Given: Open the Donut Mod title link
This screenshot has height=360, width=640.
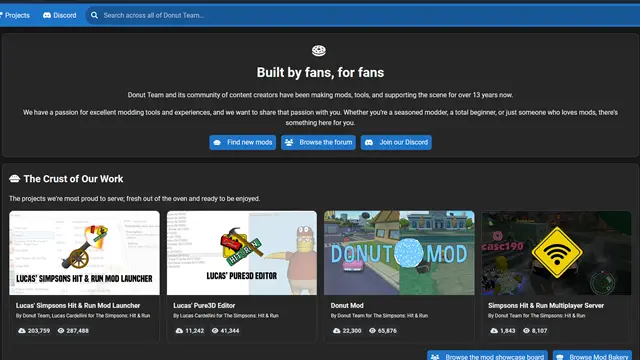Looking at the screenshot, I should [347, 305].
